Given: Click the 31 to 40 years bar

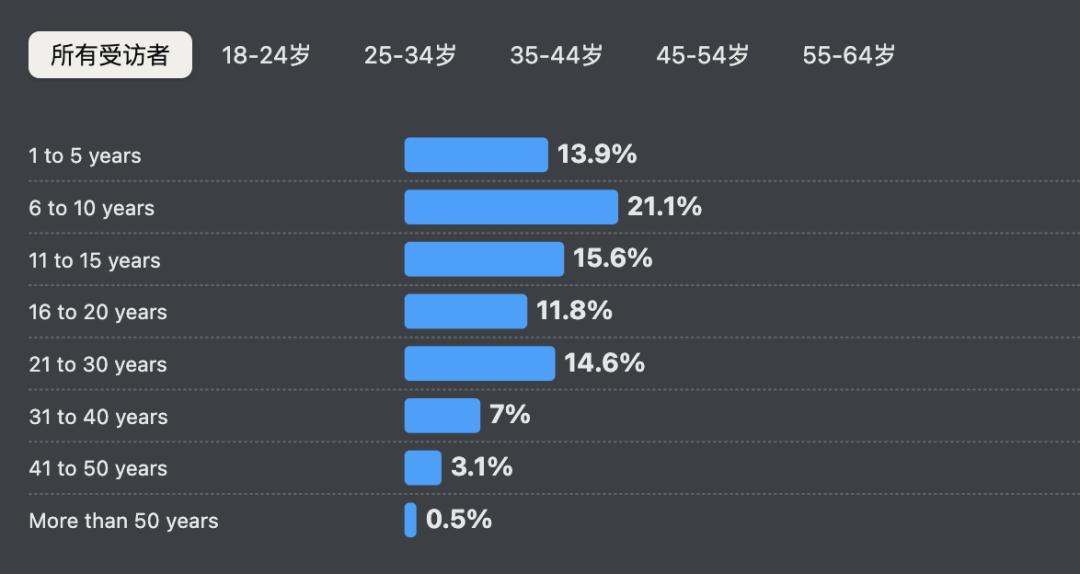Looking at the screenshot, I should [442, 415].
